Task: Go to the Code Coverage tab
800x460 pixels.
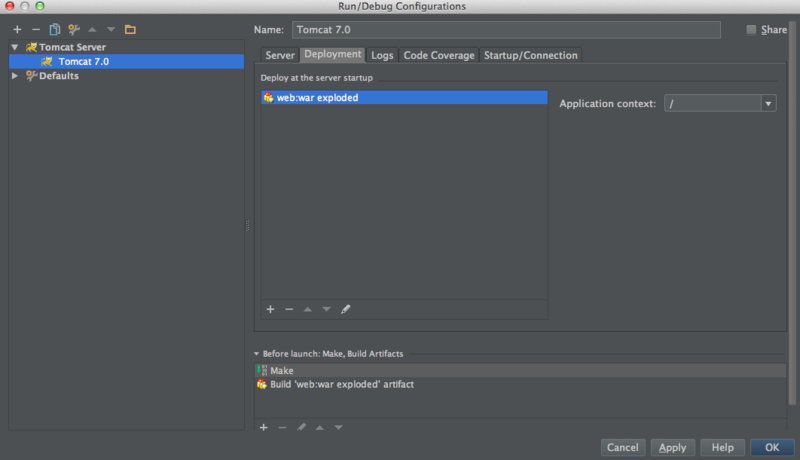Action: [439, 55]
